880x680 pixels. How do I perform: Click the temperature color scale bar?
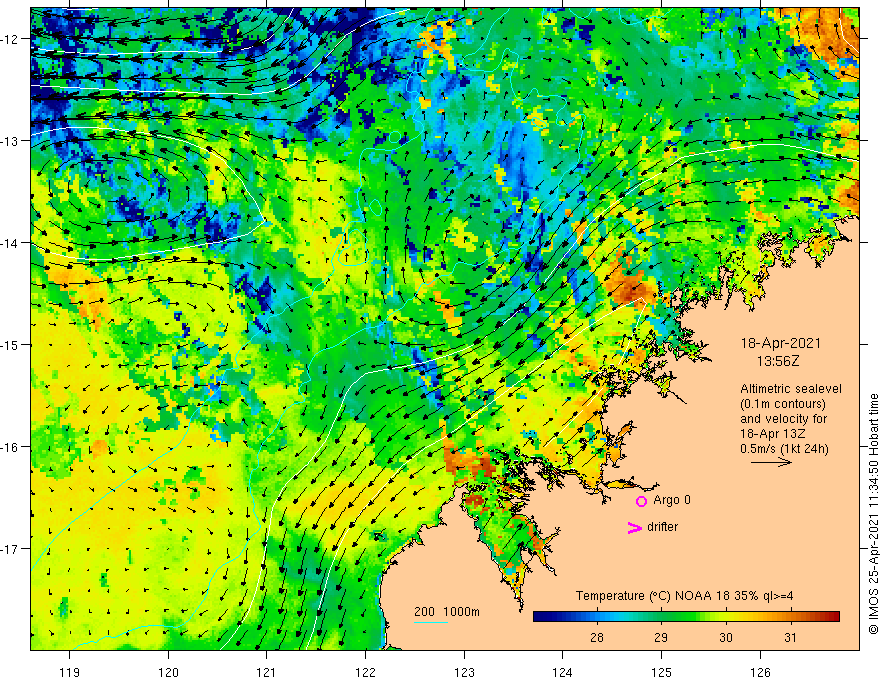tap(686, 617)
